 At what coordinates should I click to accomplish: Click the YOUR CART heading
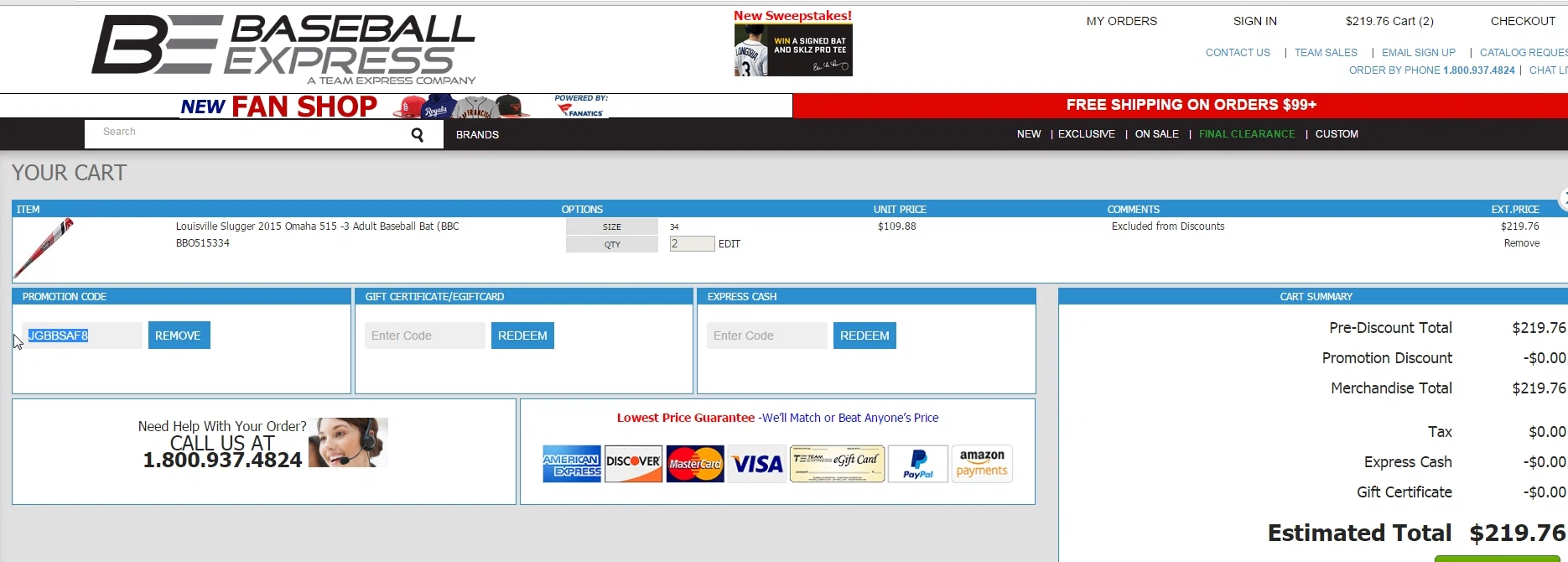pyautogui.click(x=69, y=173)
